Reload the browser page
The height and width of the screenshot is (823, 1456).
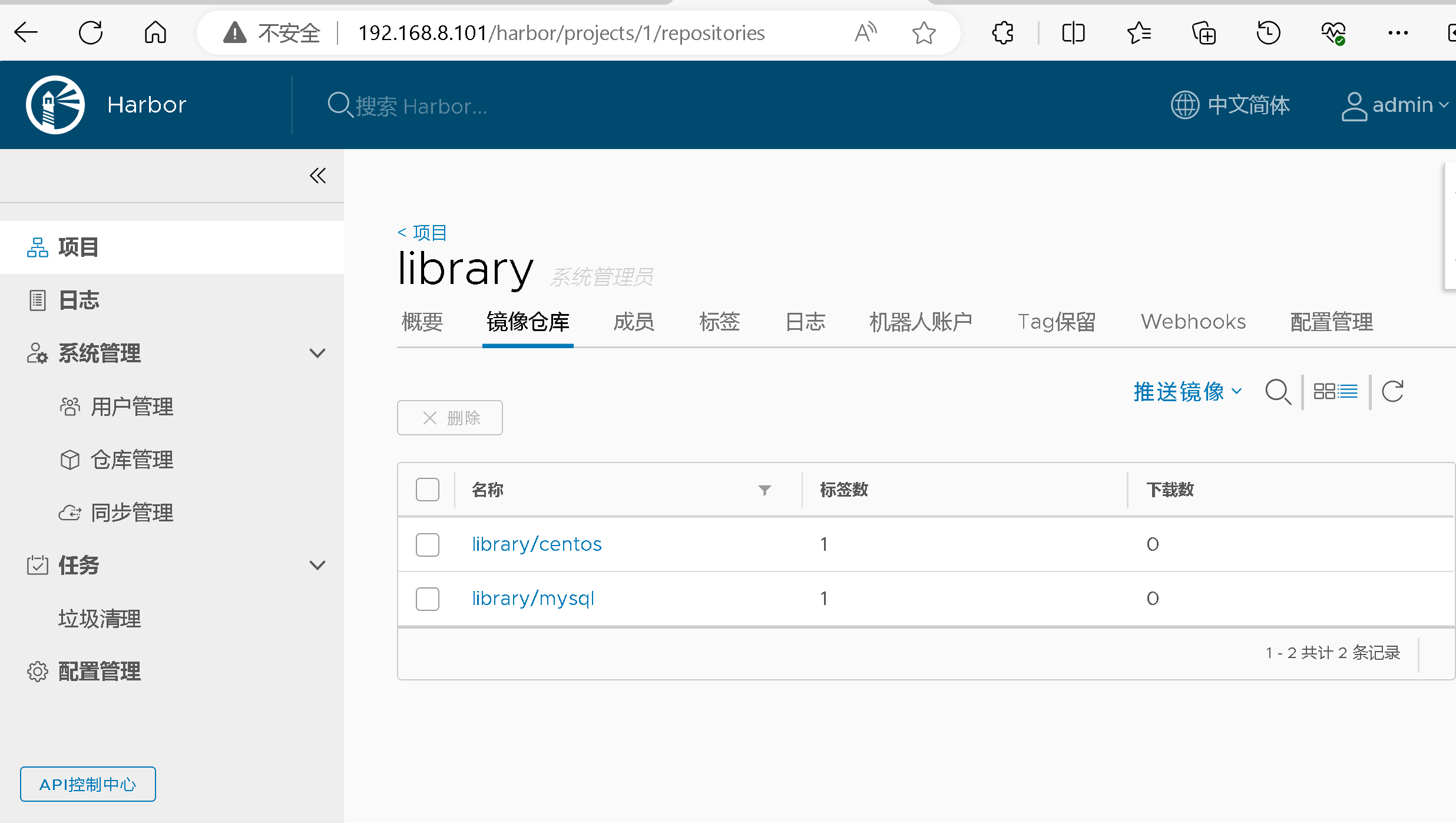tap(91, 33)
